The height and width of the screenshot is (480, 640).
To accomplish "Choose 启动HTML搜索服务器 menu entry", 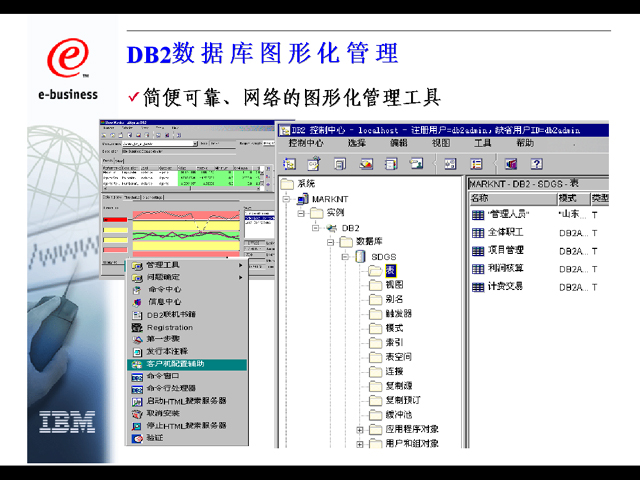I will point(187,401).
